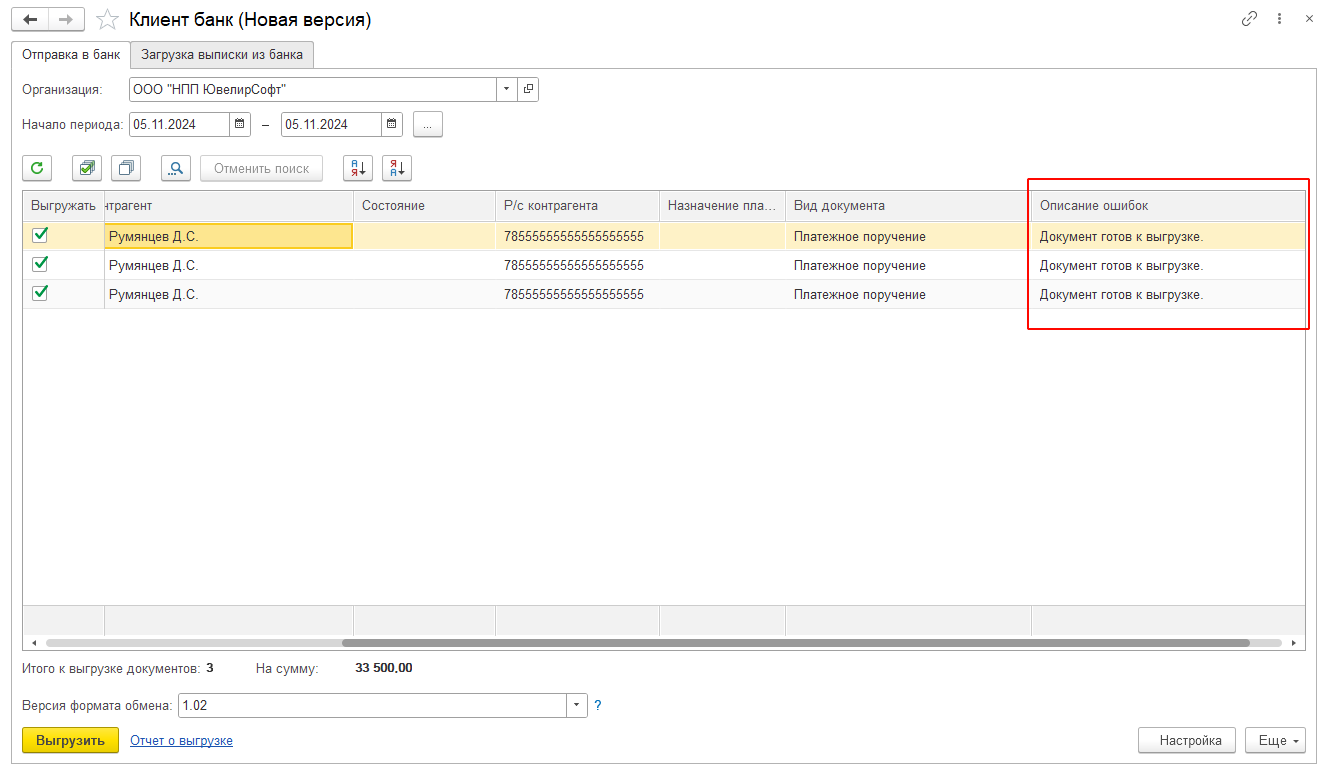Viewport: 1320px width, 769px height.
Task: Click the Назначение пла... column header
Action: [722, 206]
